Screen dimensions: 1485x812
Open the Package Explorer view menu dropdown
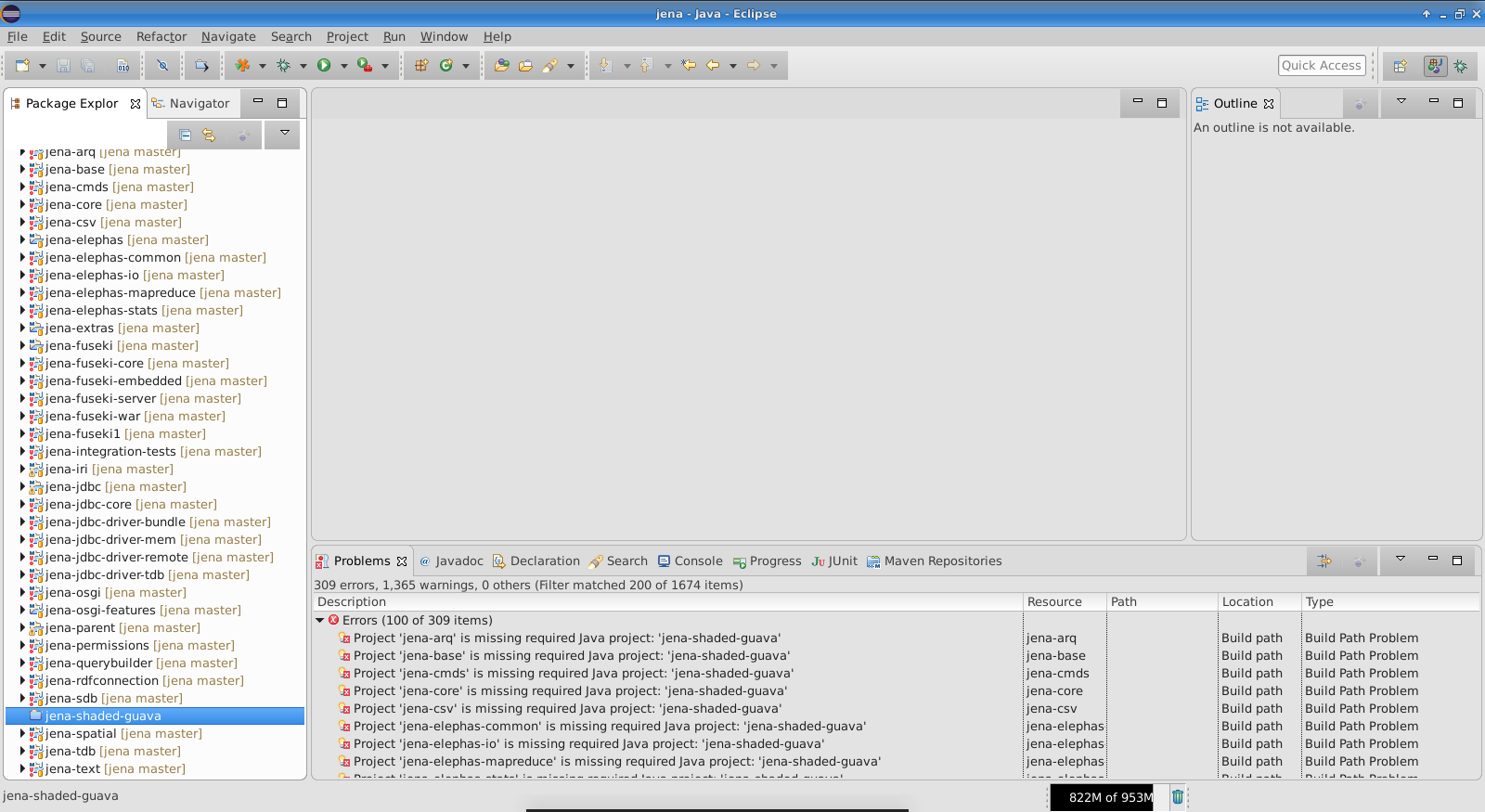point(284,134)
